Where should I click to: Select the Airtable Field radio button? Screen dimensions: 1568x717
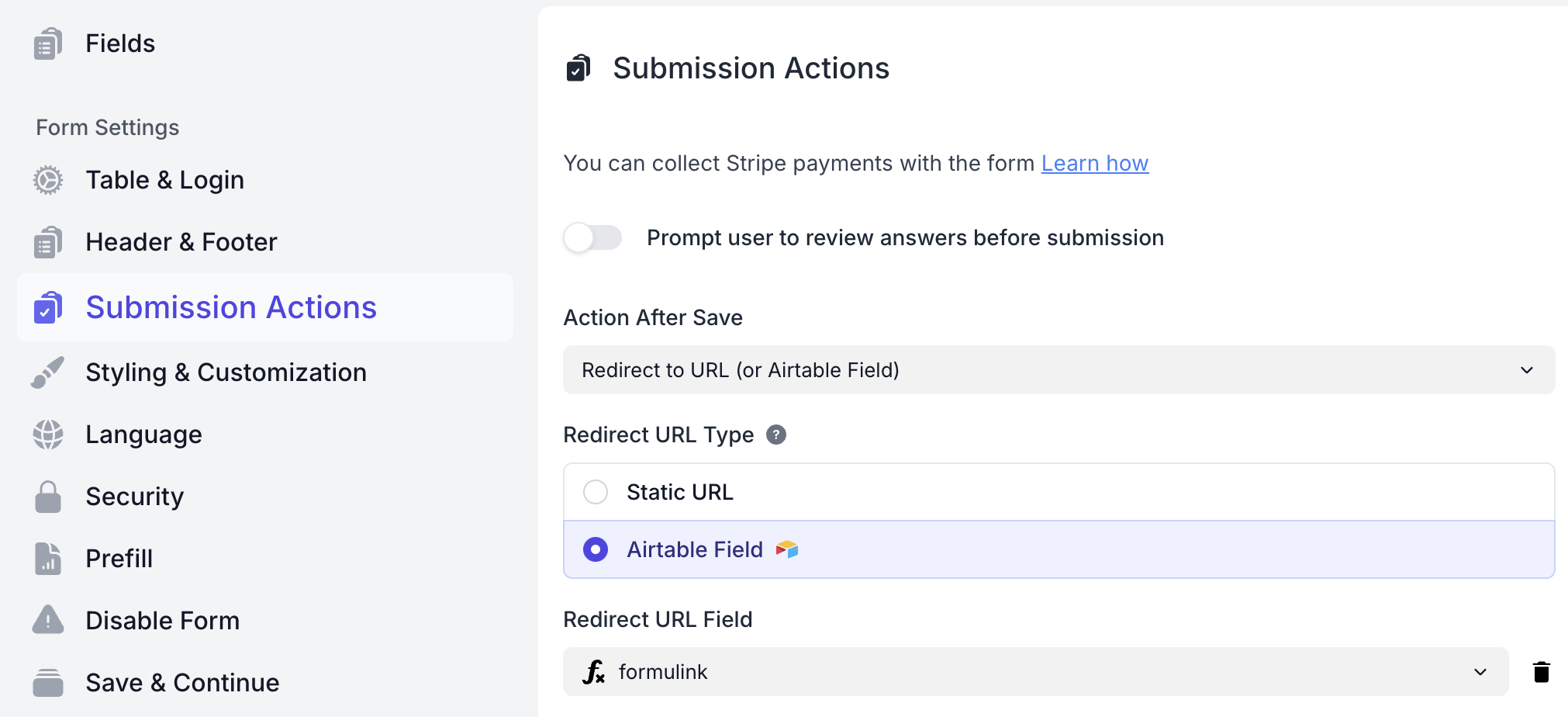[596, 549]
